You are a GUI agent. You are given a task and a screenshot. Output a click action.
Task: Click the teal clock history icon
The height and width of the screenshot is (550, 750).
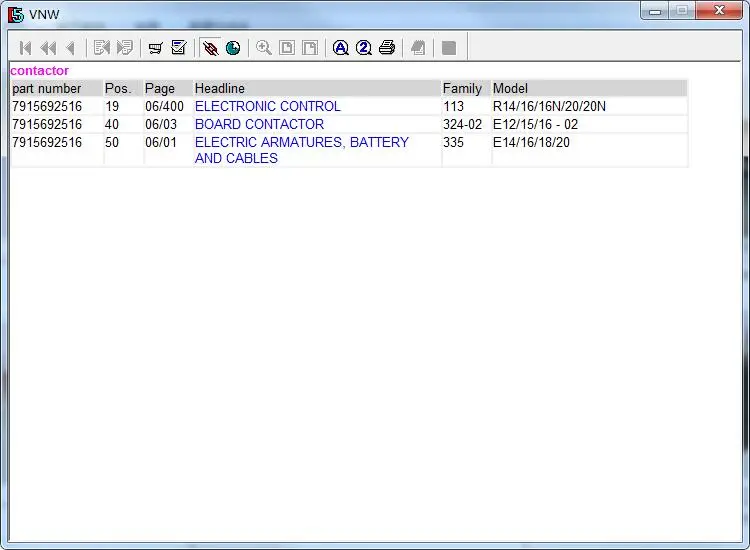tap(233, 48)
